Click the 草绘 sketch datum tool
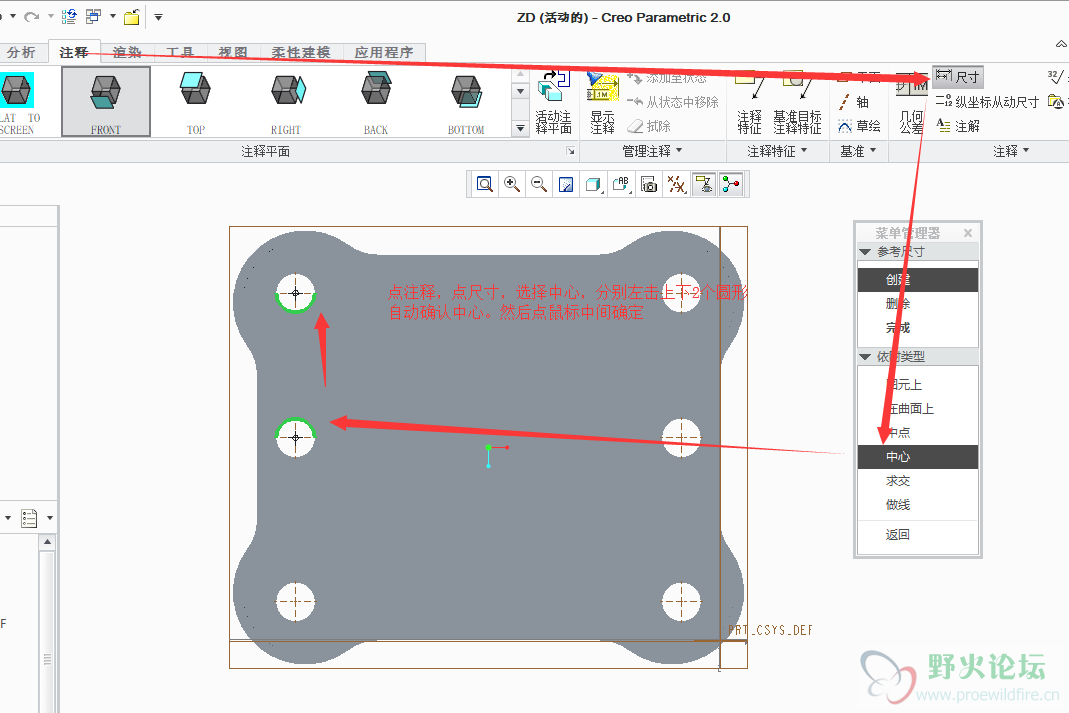 [859, 126]
